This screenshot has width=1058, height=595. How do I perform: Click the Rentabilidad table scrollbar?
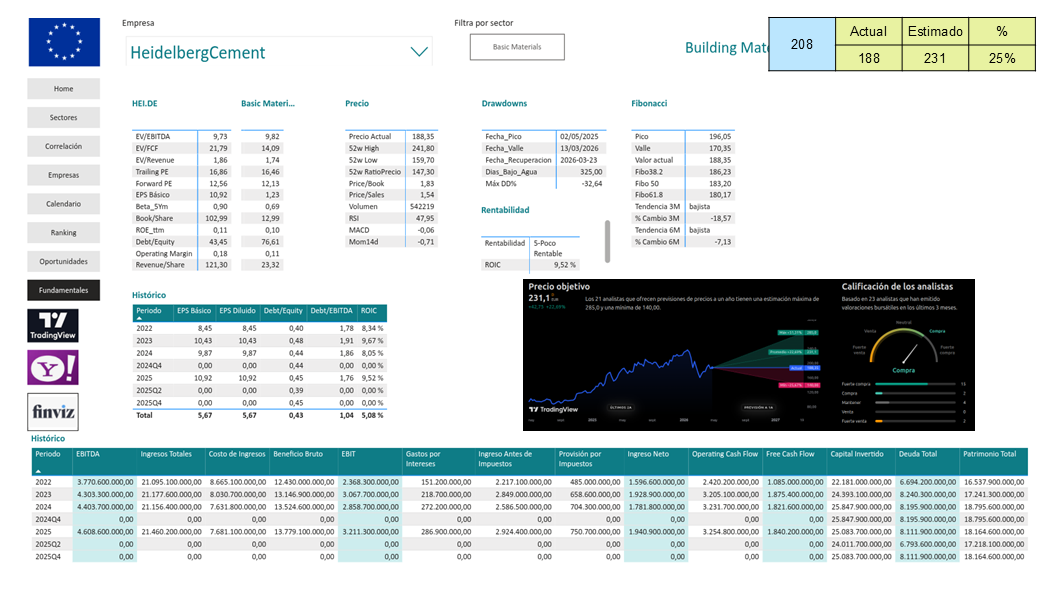[607, 241]
